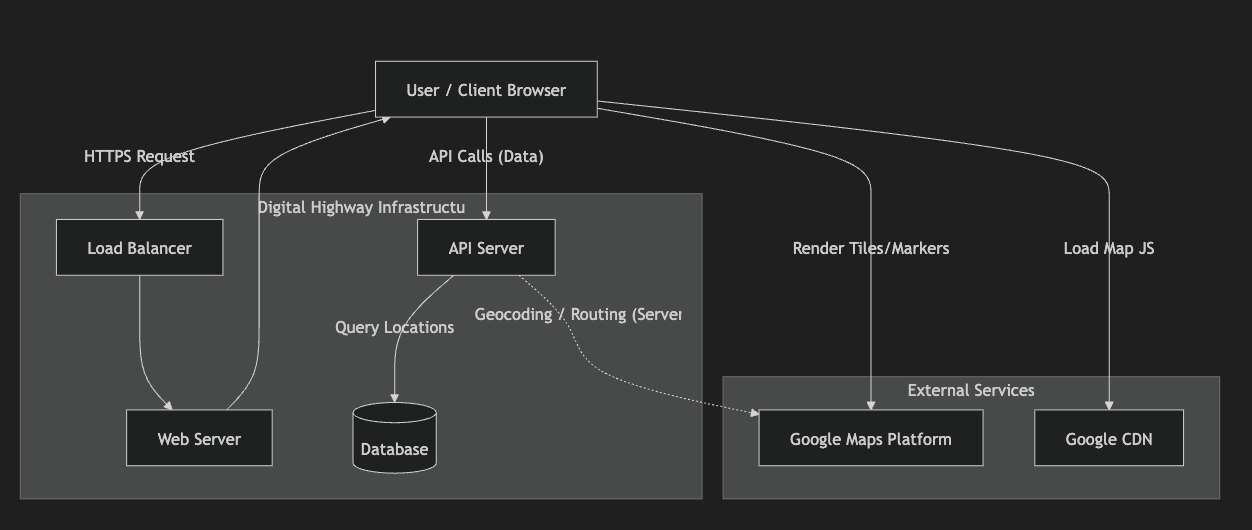1252x530 pixels.
Task: Select the API Calls (Data) label
Action: [x=486, y=157]
